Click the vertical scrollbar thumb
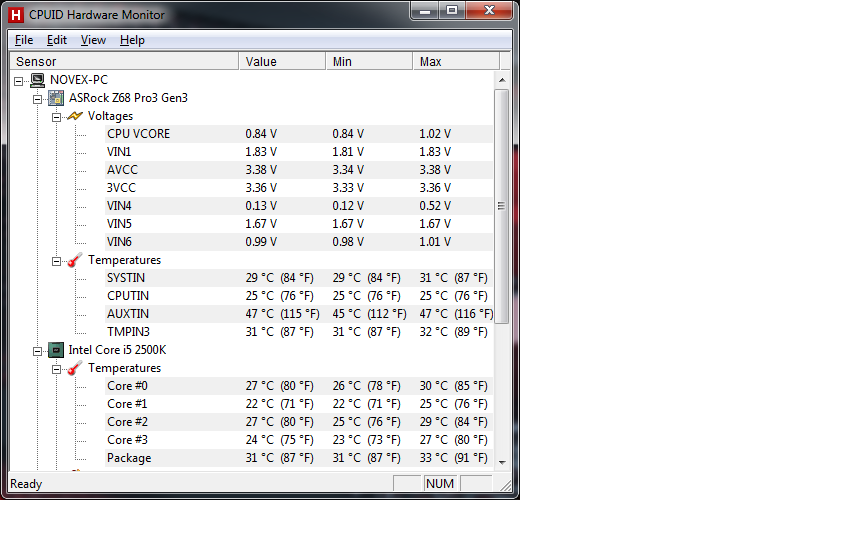 point(501,206)
